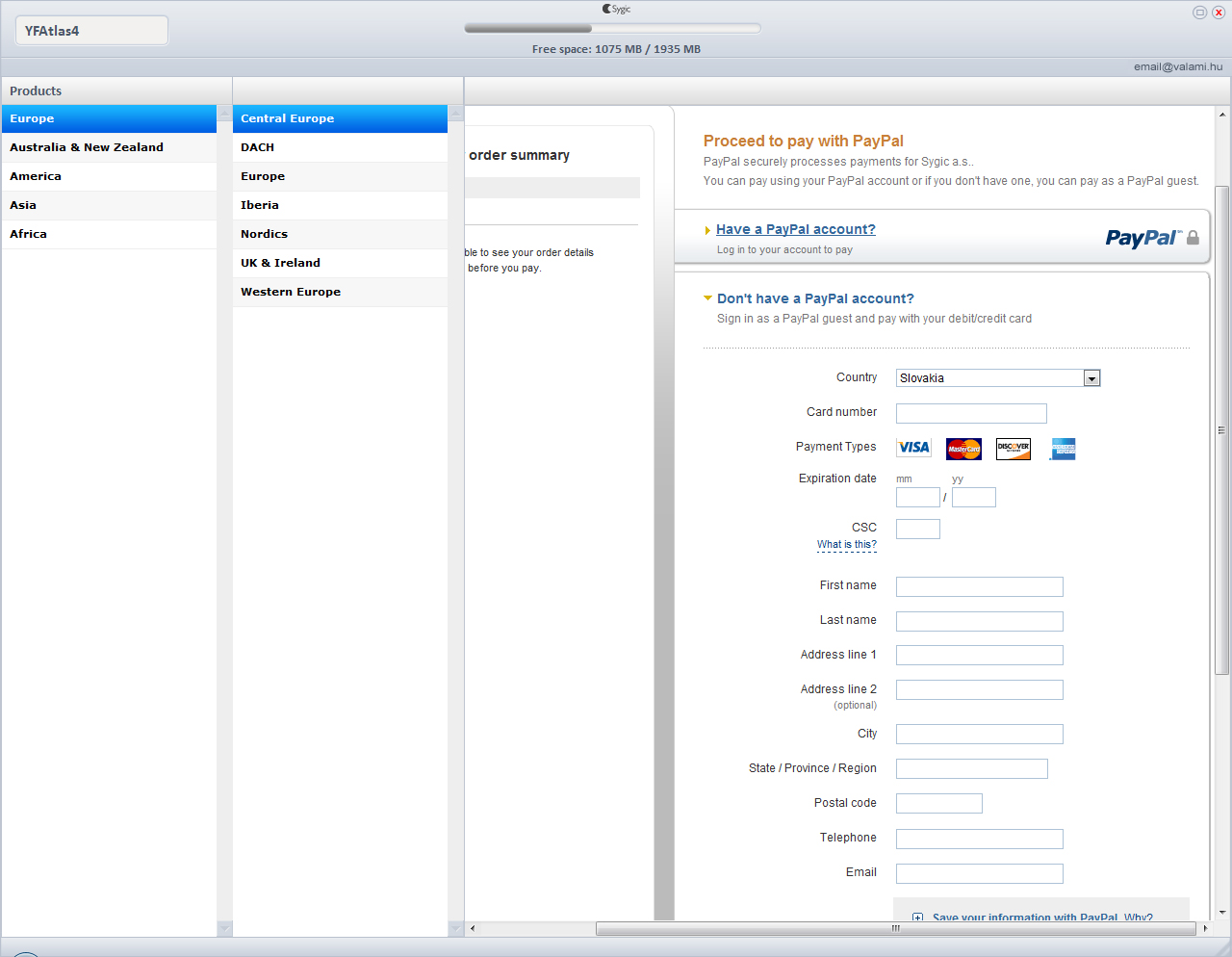This screenshot has height=957, width=1232.
Task: Click the American Express card icon
Action: 1063,449
